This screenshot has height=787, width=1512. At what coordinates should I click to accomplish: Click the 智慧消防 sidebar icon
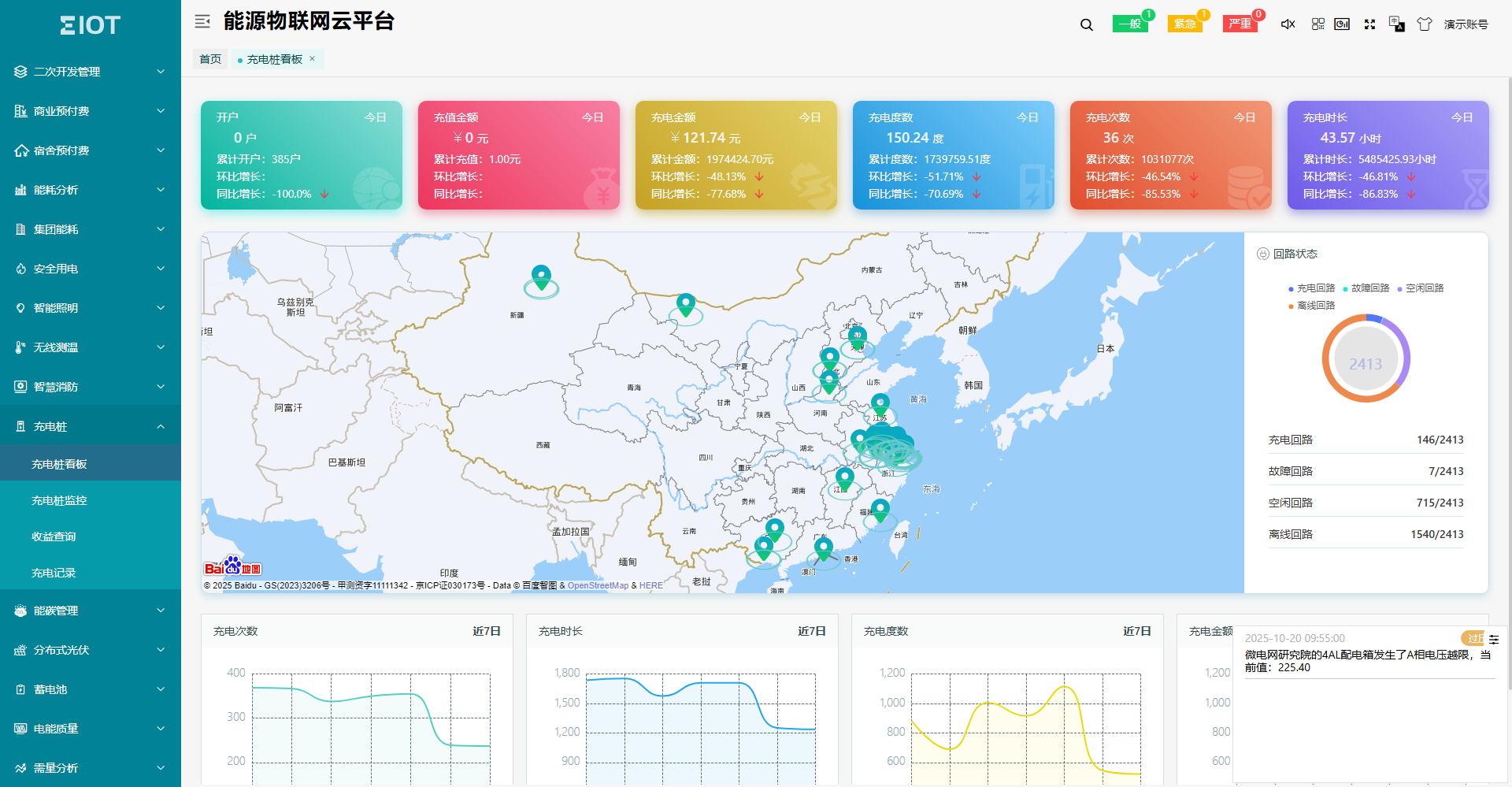[20, 387]
